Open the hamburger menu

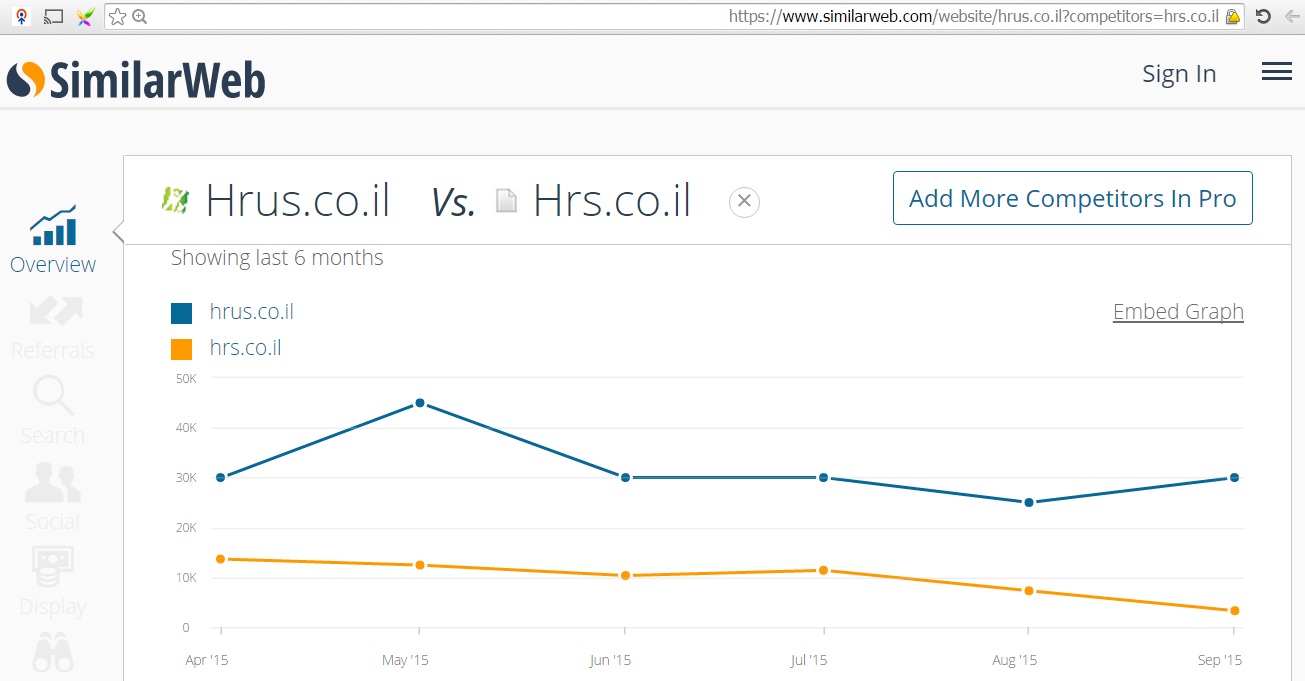pos(1277,71)
